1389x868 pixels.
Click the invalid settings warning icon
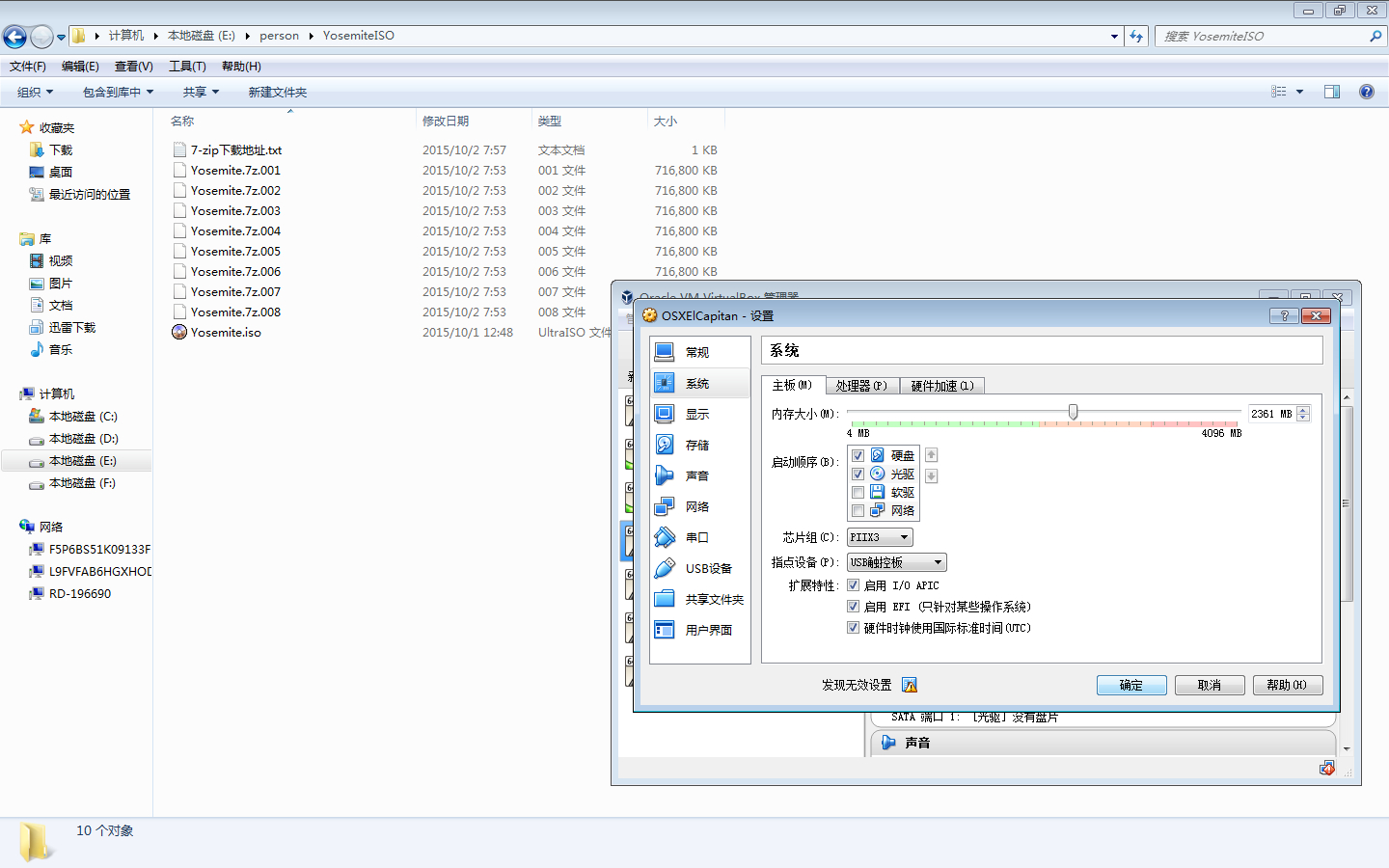pos(910,685)
